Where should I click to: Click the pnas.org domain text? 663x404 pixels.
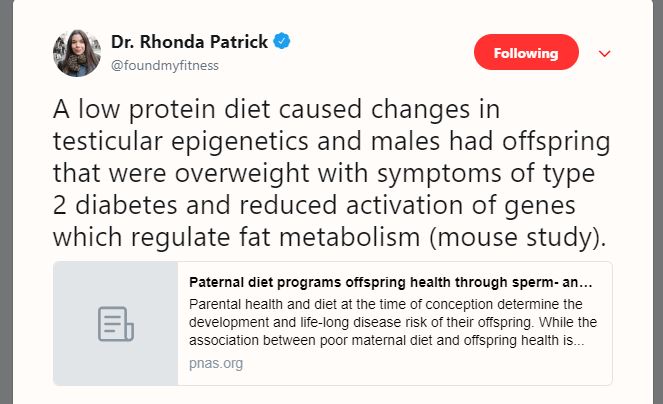tap(215, 363)
